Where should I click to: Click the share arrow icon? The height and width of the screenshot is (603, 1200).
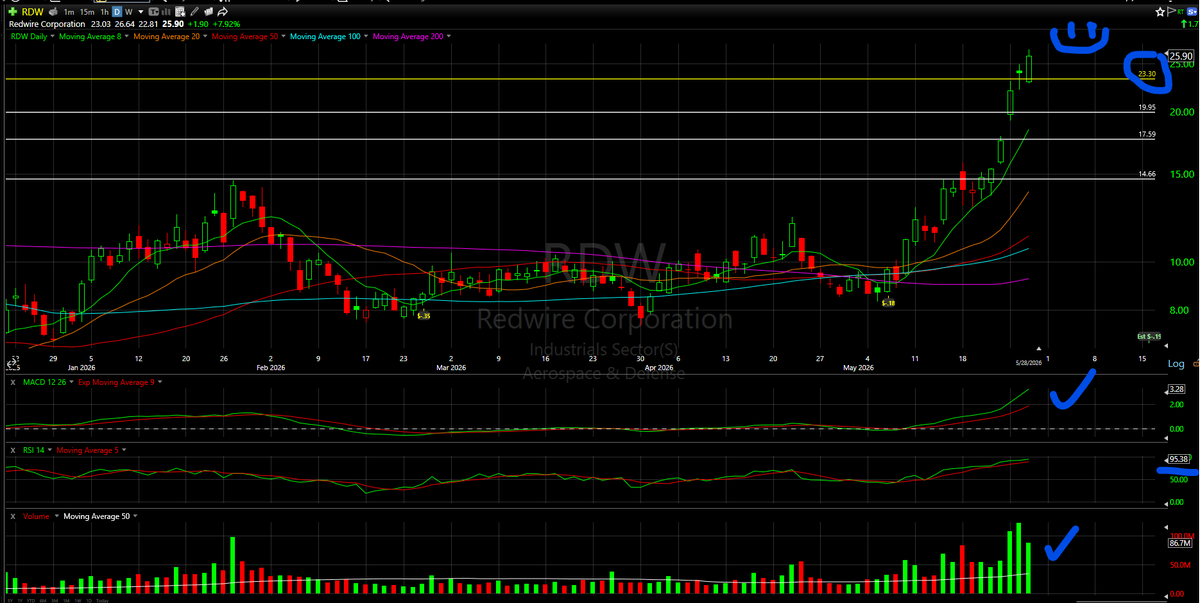(x=223, y=12)
